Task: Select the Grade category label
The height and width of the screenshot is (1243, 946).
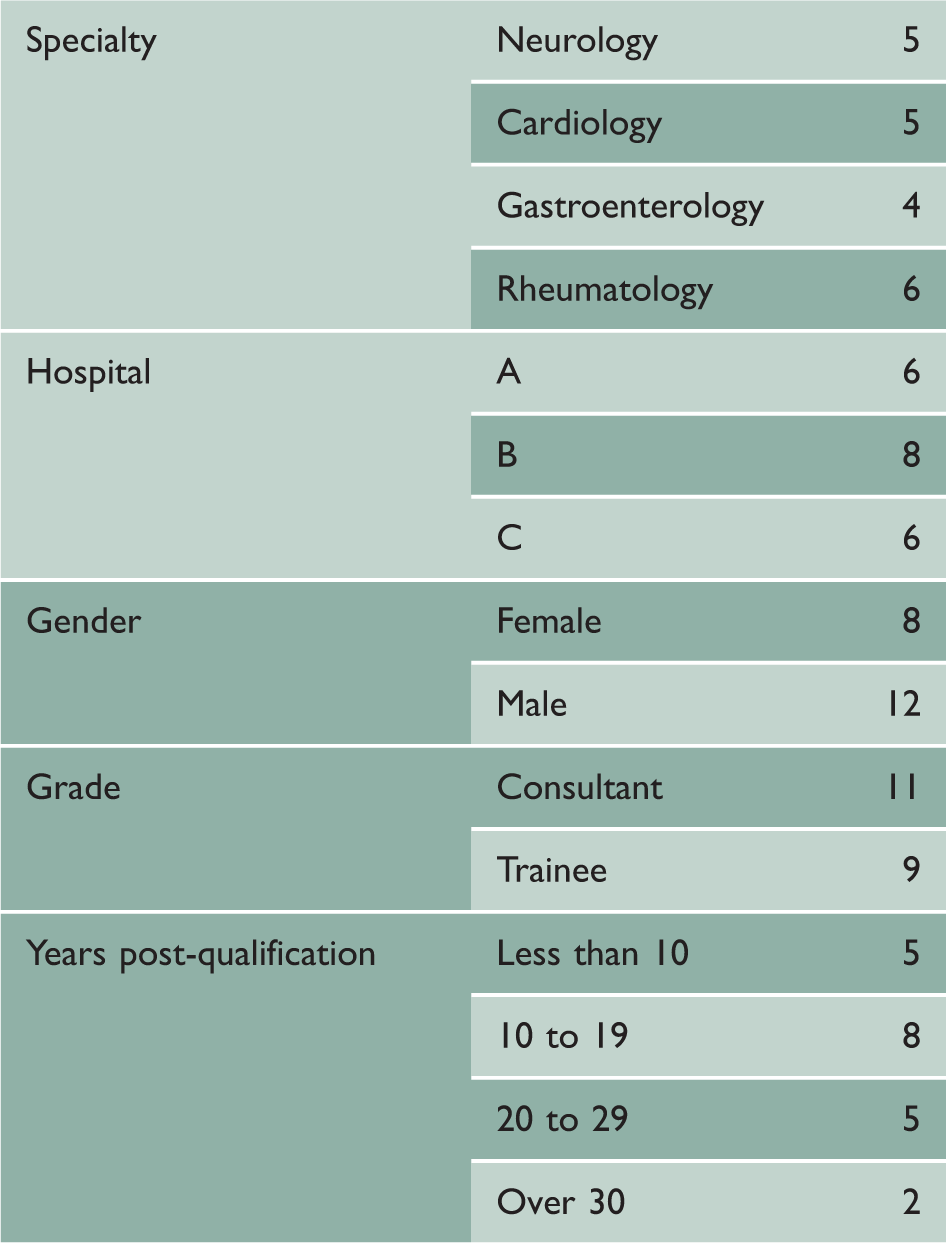Action: point(73,787)
